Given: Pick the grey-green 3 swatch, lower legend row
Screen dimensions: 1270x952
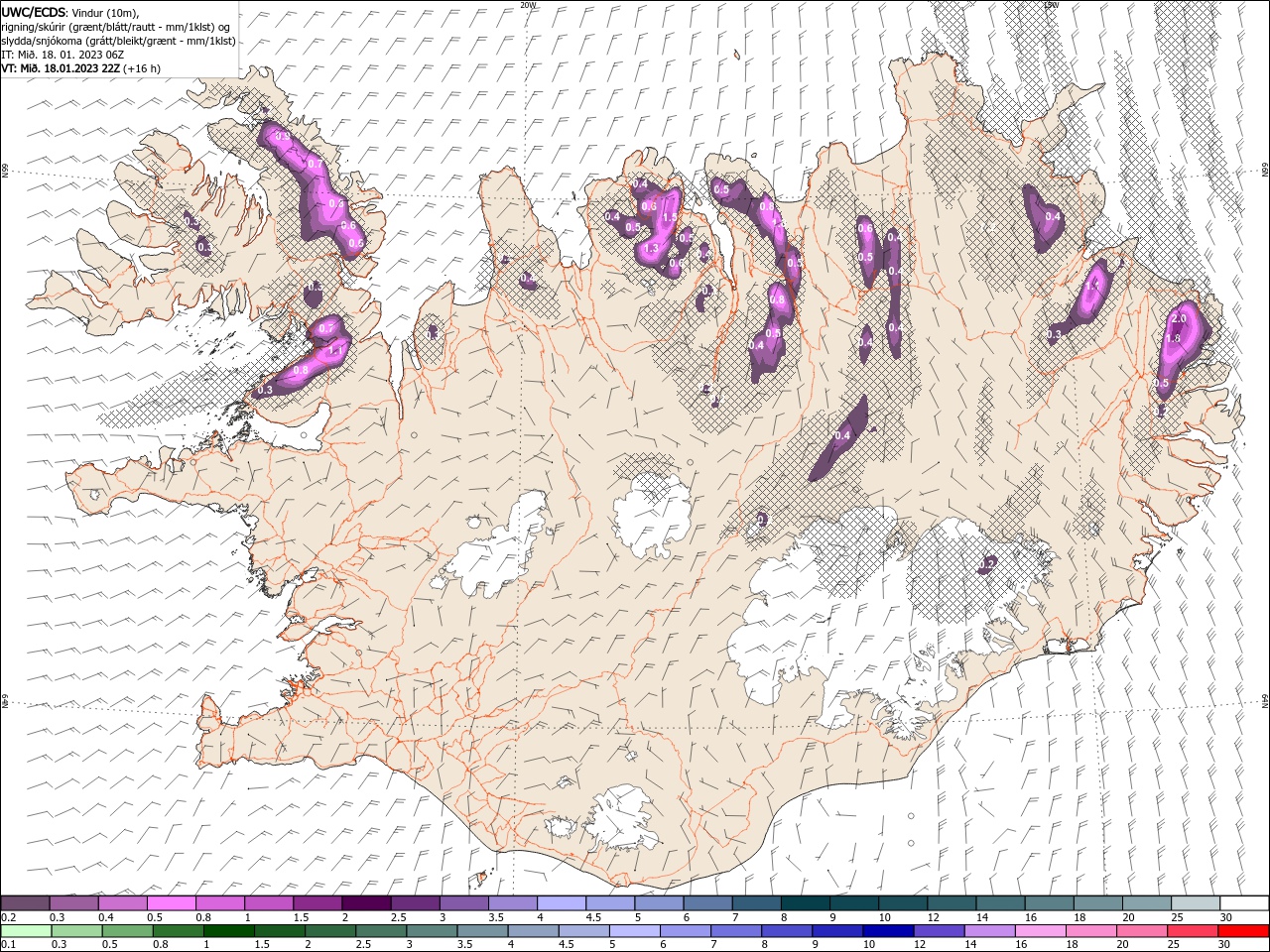Looking at the screenshot, I should [x=433, y=931].
